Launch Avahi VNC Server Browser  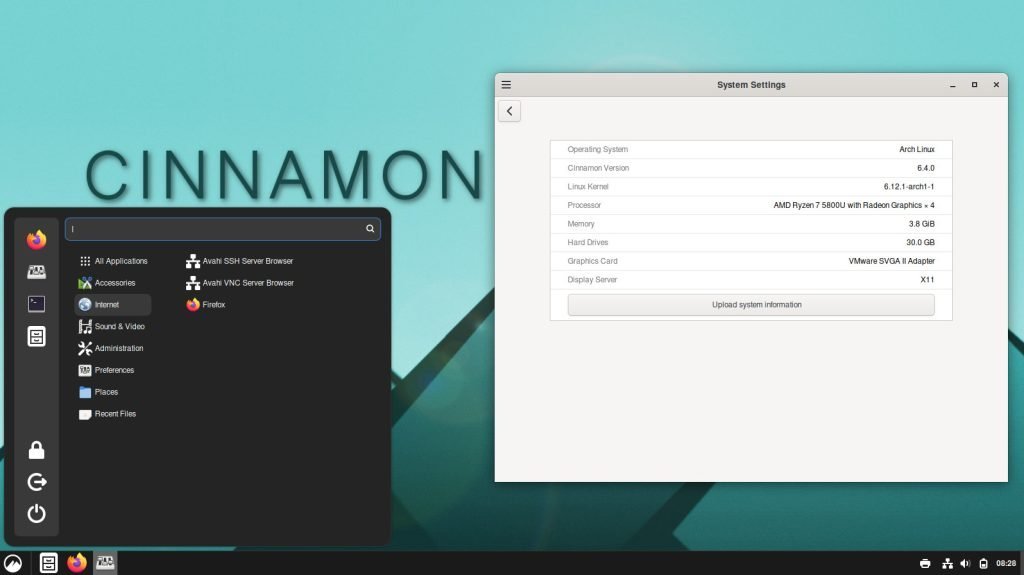point(240,283)
